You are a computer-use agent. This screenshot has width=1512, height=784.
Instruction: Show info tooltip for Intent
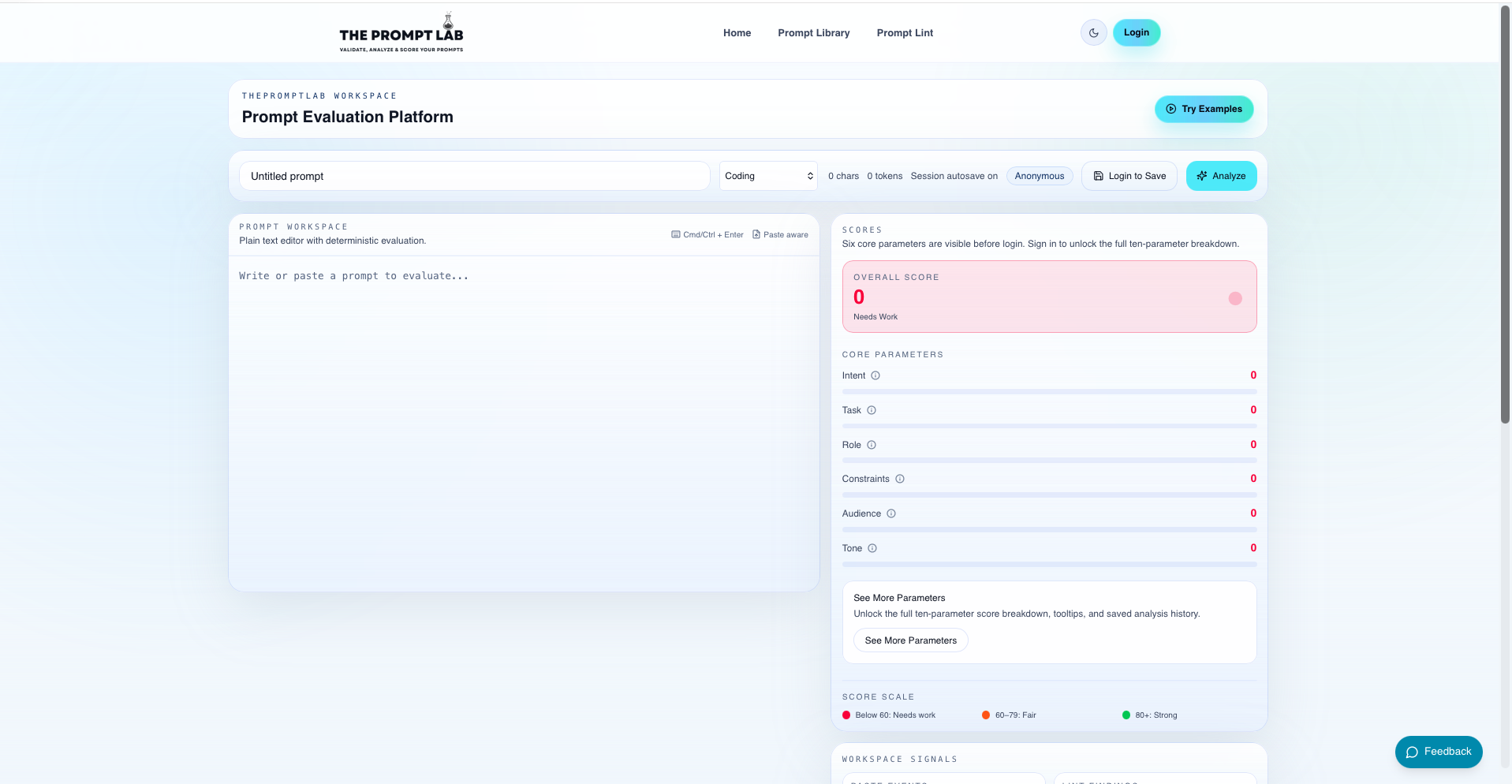(x=875, y=375)
